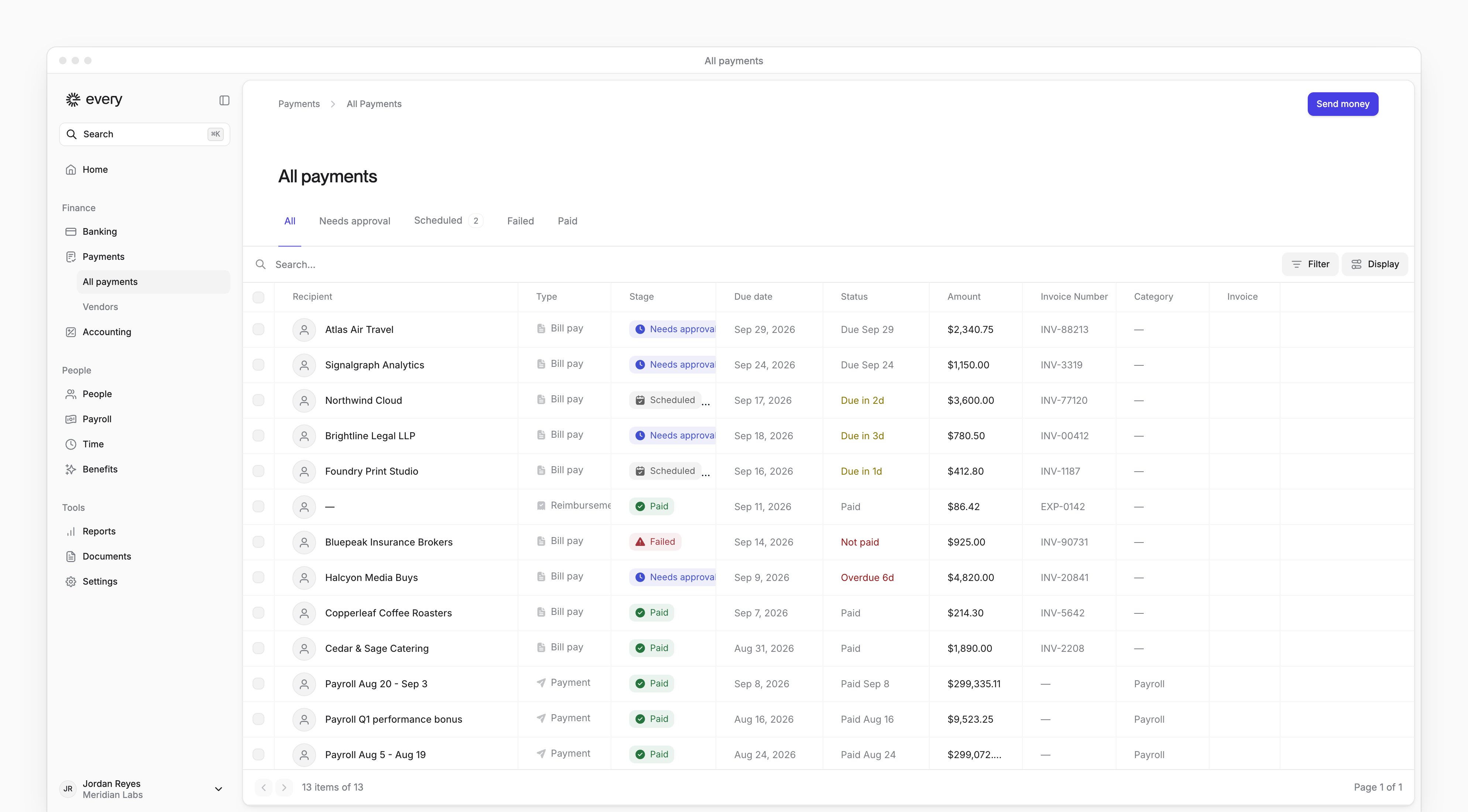Image resolution: width=1468 pixels, height=812 pixels.
Task: Click the Settings gear icon
Action: (x=71, y=582)
